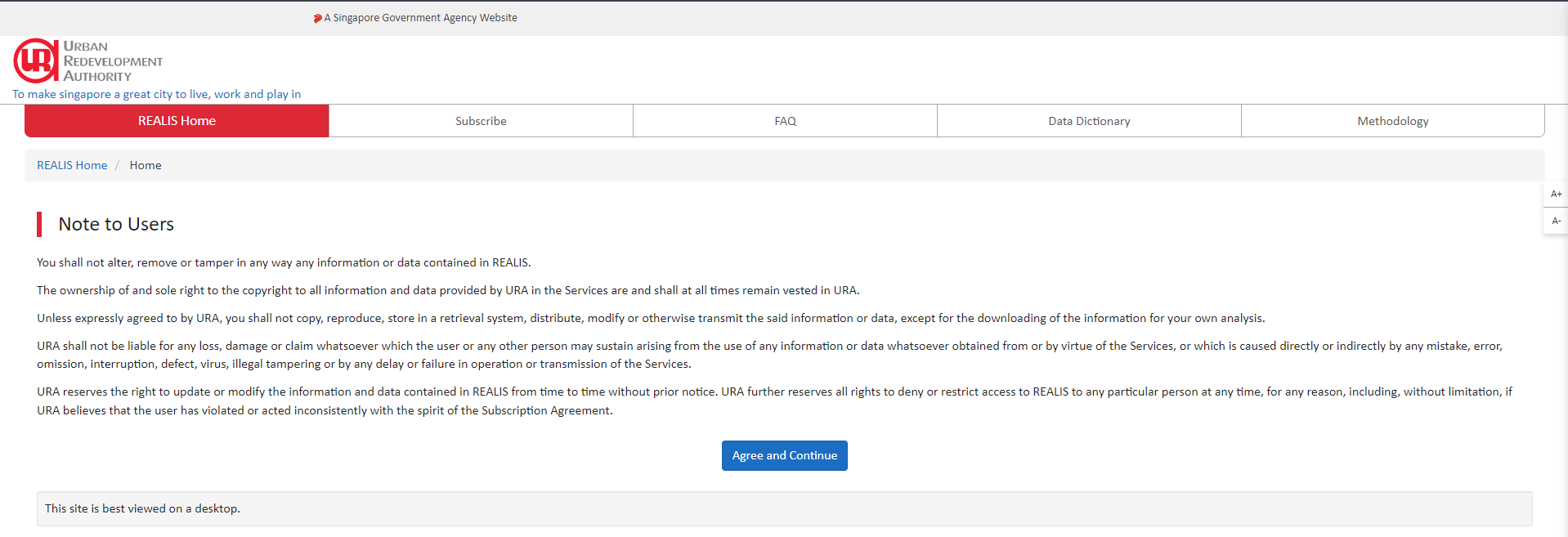Select the Methodology tab
This screenshot has width=1568, height=537.
click(x=1393, y=121)
